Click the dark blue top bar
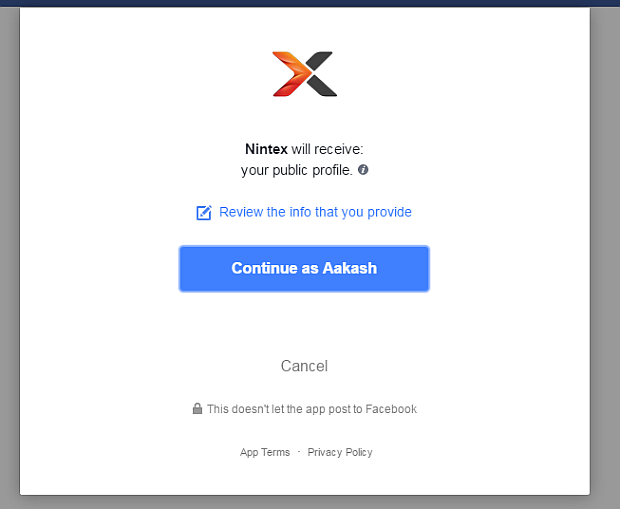The image size is (620, 509). (x=310, y=3)
